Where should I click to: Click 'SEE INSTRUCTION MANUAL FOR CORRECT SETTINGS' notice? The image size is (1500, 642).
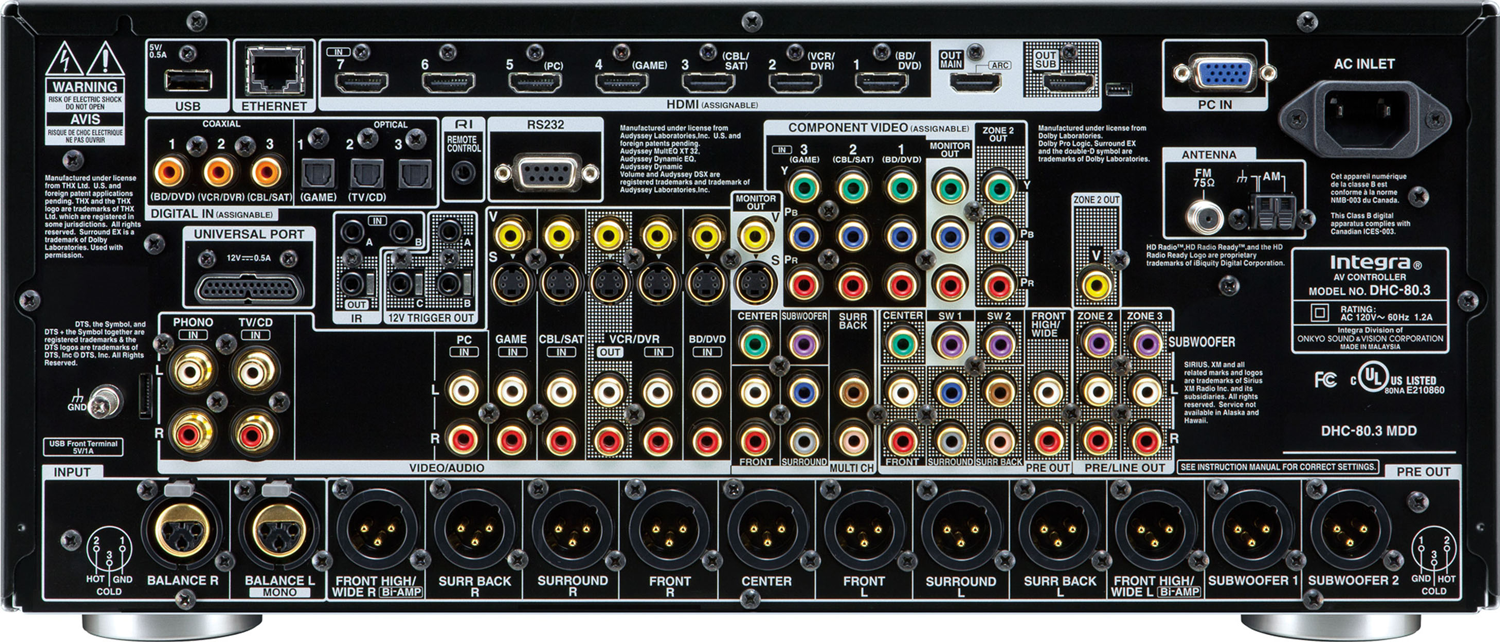pyautogui.click(x=1280, y=467)
